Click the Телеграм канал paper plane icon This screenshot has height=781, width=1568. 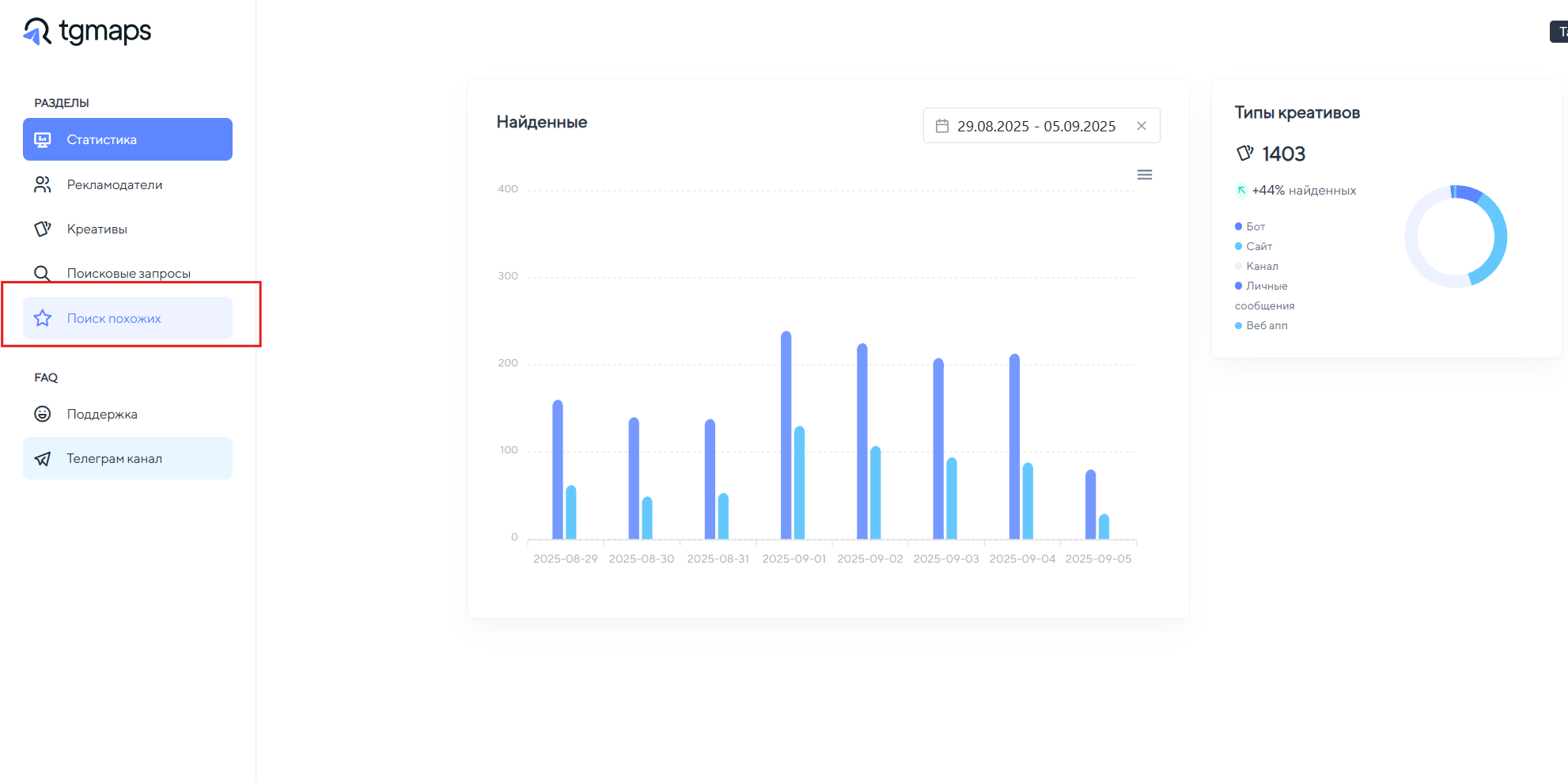43,459
